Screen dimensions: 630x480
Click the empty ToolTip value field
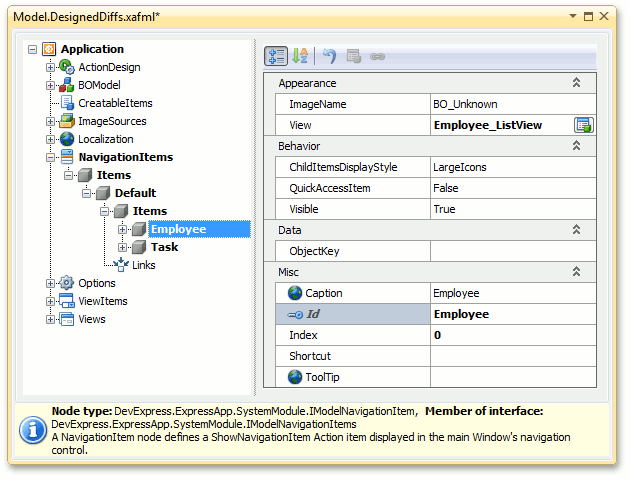pyautogui.click(x=513, y=377)
